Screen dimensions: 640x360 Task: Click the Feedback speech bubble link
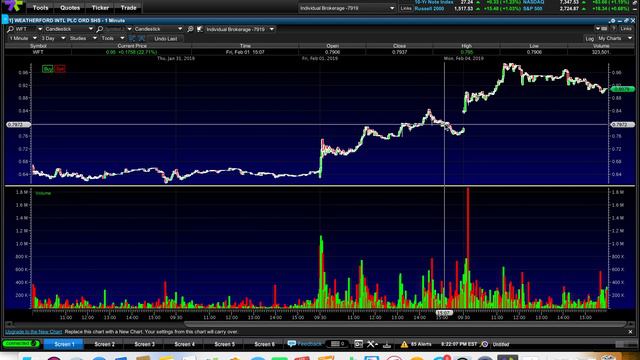coord(304,344)
